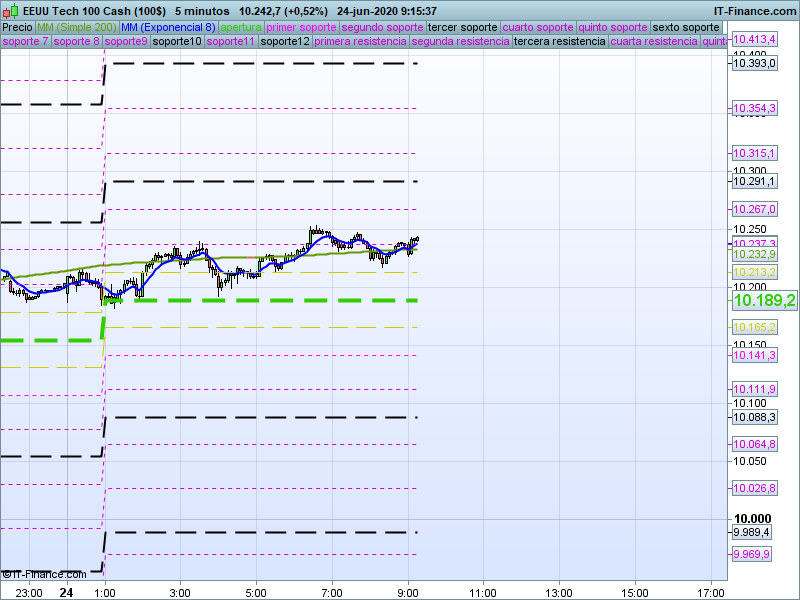Viewport: 800px width, 600px height.
Task: Click the green 10.189,2 price tag
Action: coord(764,300)
